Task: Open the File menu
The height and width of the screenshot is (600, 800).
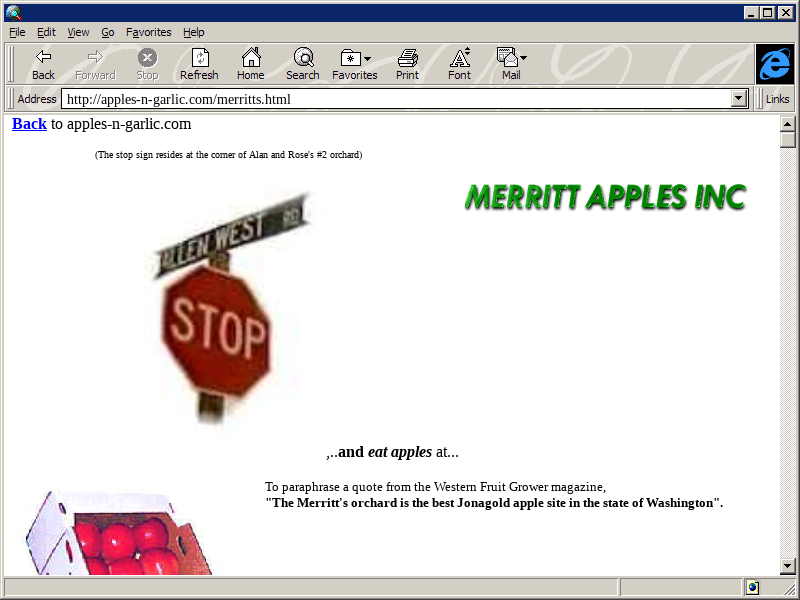Action: pyautogui.click(x=17, y=32)
